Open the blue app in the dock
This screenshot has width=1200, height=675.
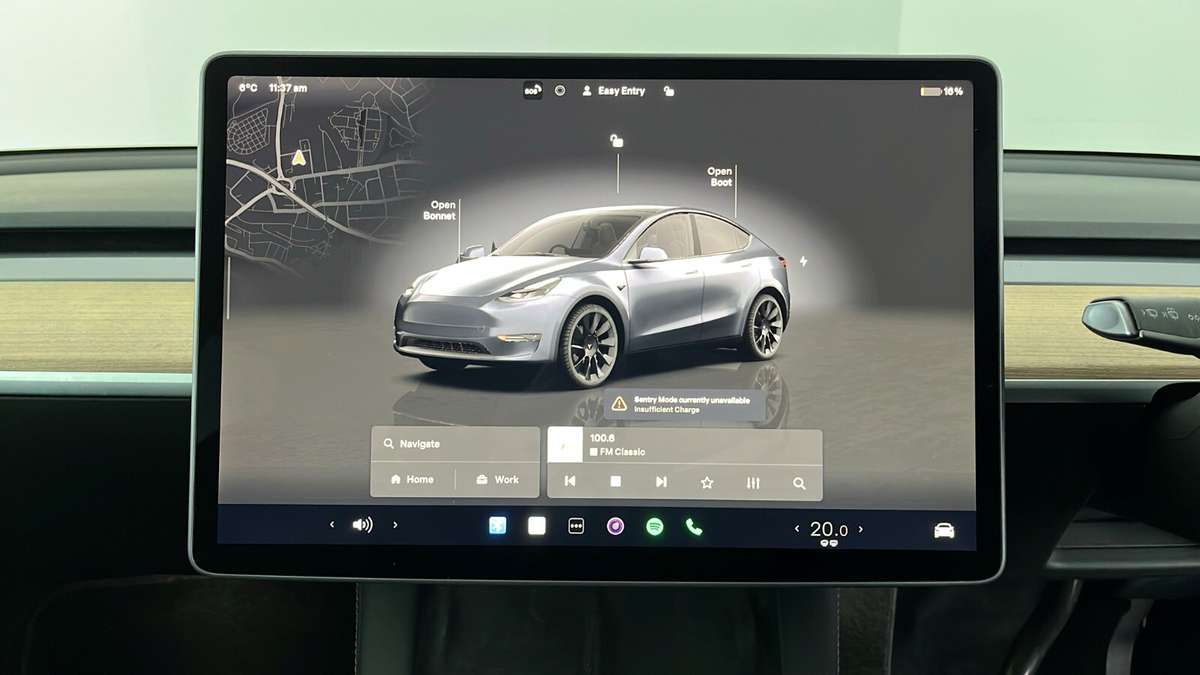pos(497,525)
